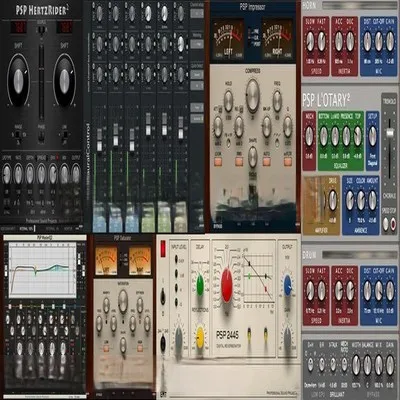Click the vertical center slider in PSP HertzRider
The height and width of the screenshot is (400, 400).
point(41,82)
